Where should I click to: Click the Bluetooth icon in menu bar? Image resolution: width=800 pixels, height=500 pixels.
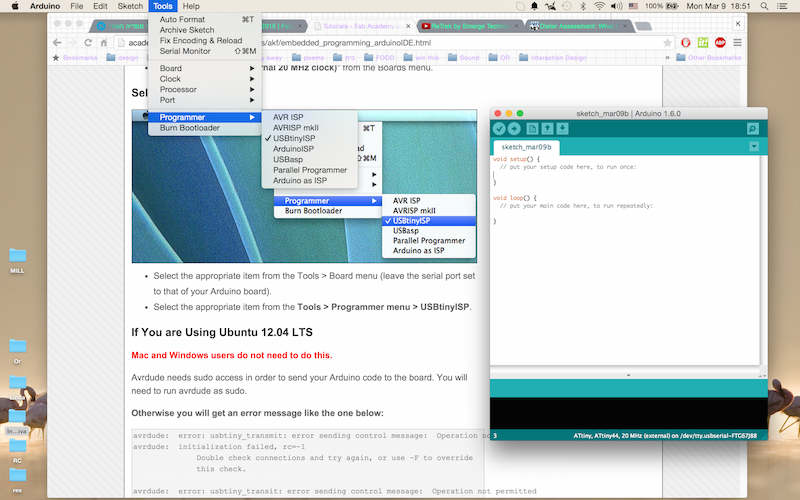pos(583,6)
